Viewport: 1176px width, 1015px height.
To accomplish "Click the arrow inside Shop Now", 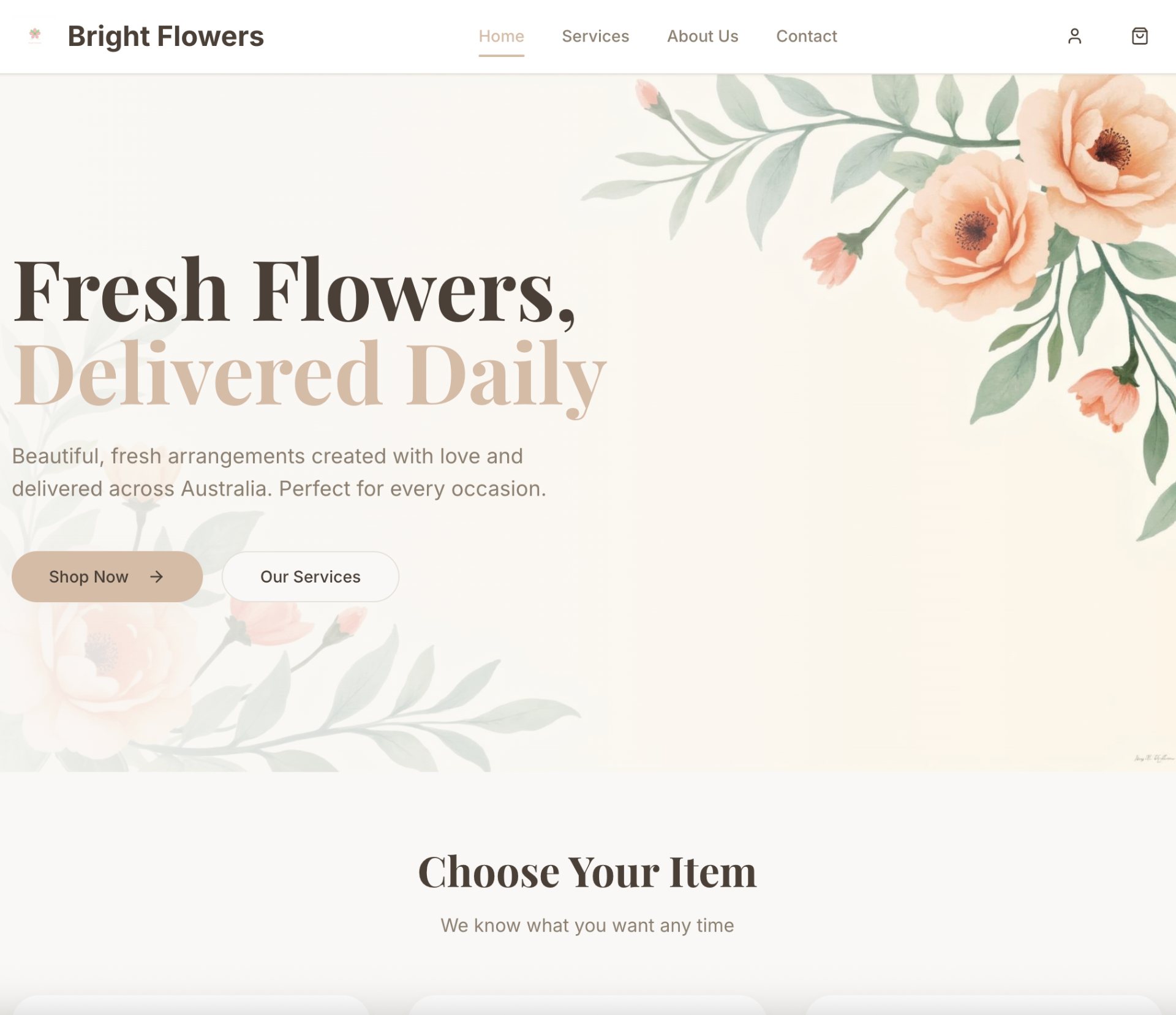I will point(157,576).
